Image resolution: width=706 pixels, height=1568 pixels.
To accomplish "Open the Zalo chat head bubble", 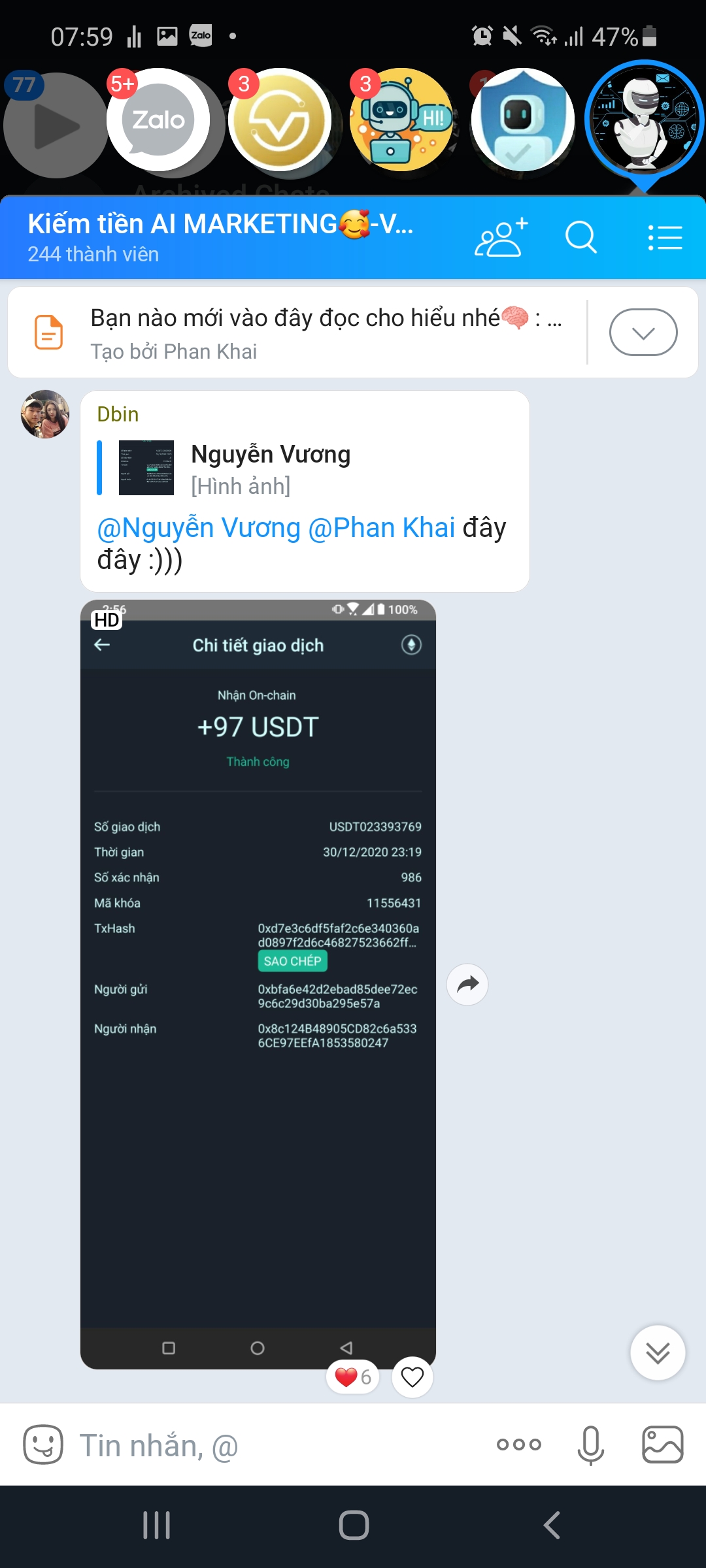I will 158,120.
